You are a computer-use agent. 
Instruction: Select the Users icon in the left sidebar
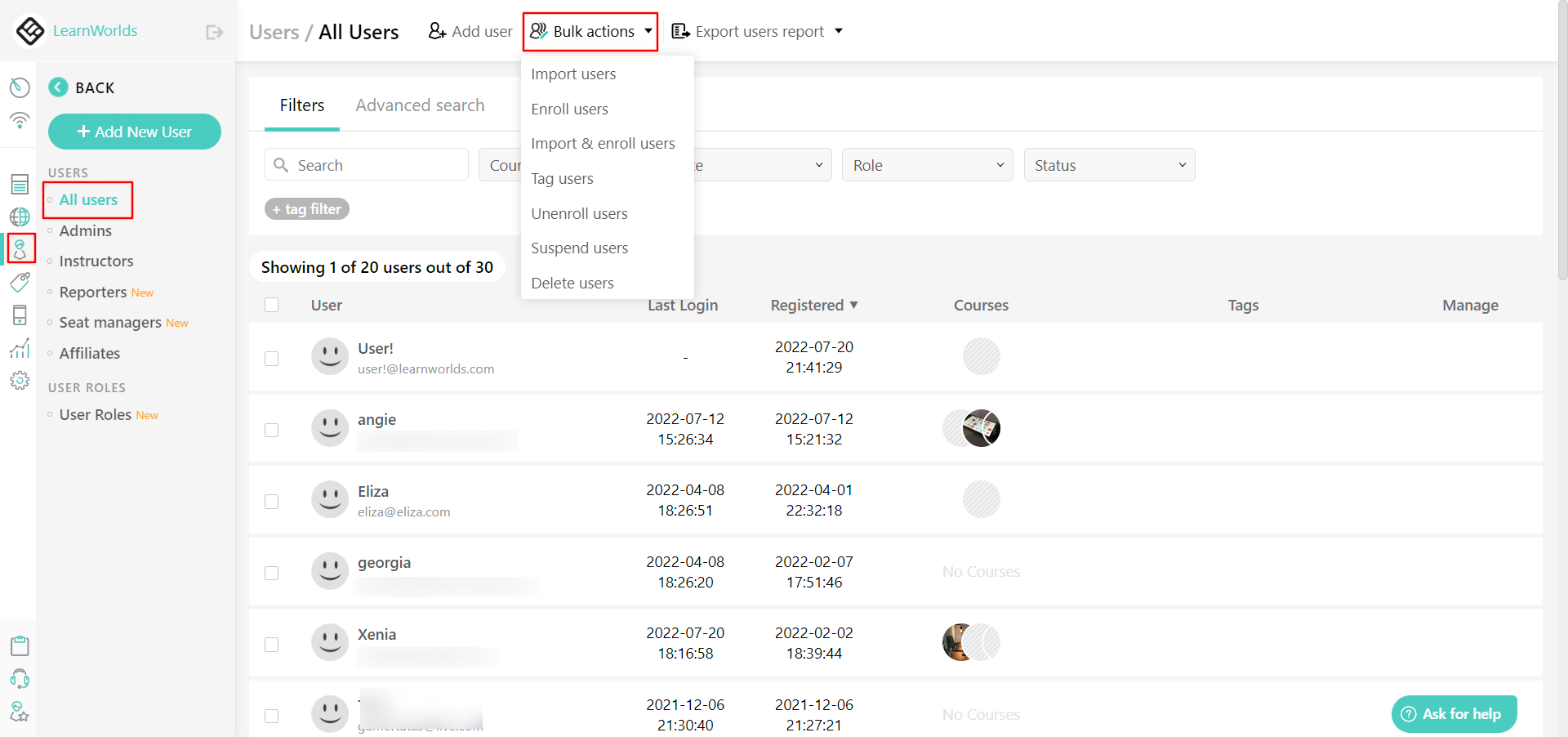coord(20,249)
